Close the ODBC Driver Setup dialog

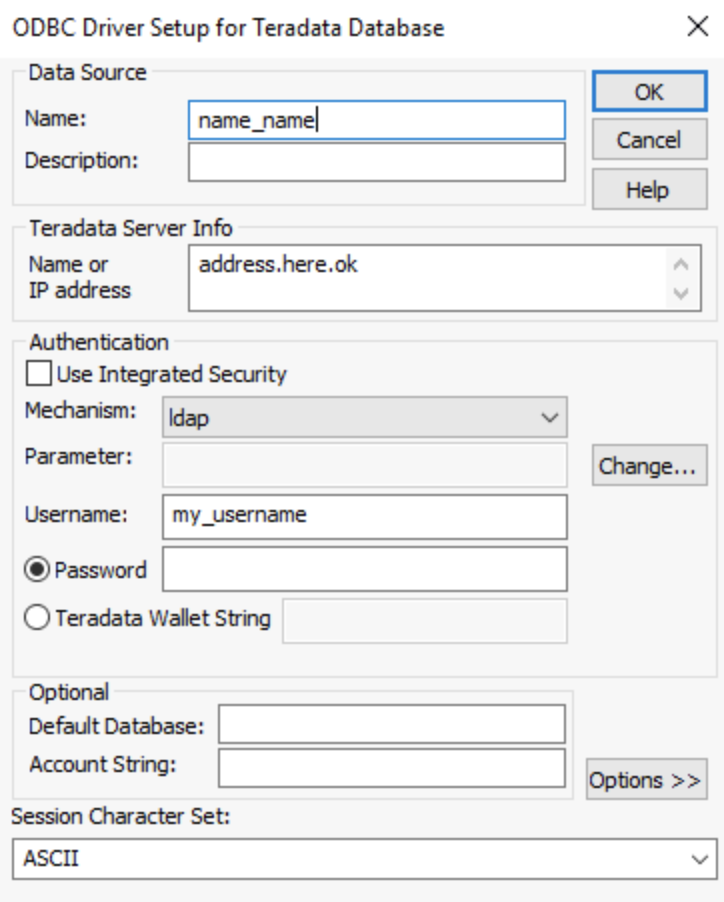697,28
